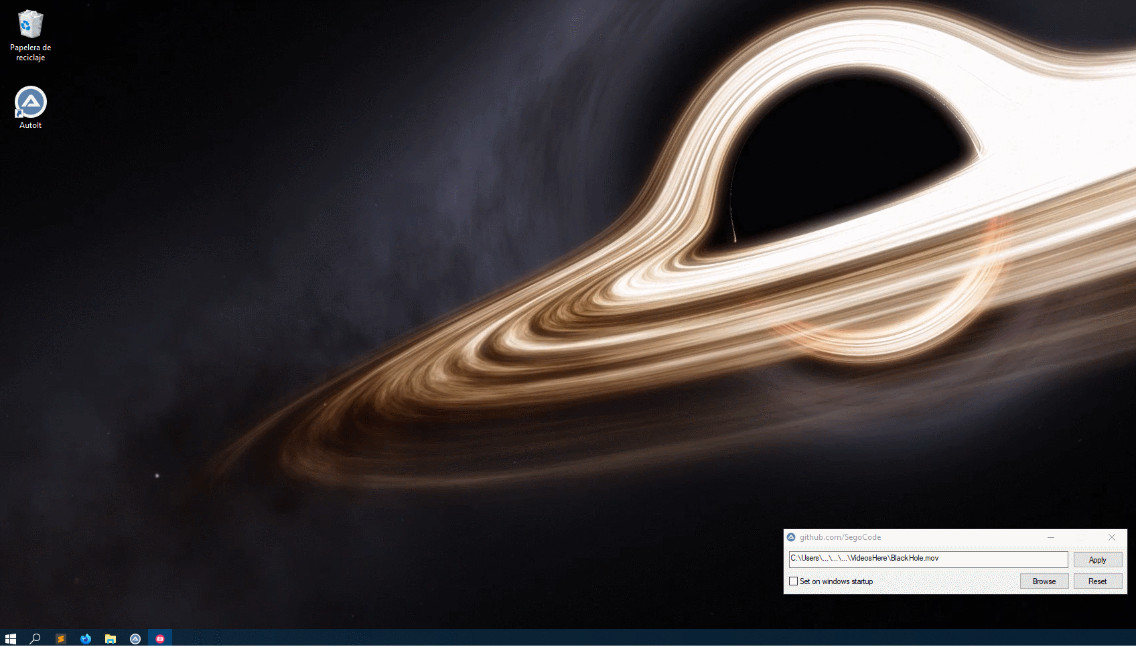The image size is (1136, 646).
Task: Open the Windows Start menu
Action: [x=10, y=638]
